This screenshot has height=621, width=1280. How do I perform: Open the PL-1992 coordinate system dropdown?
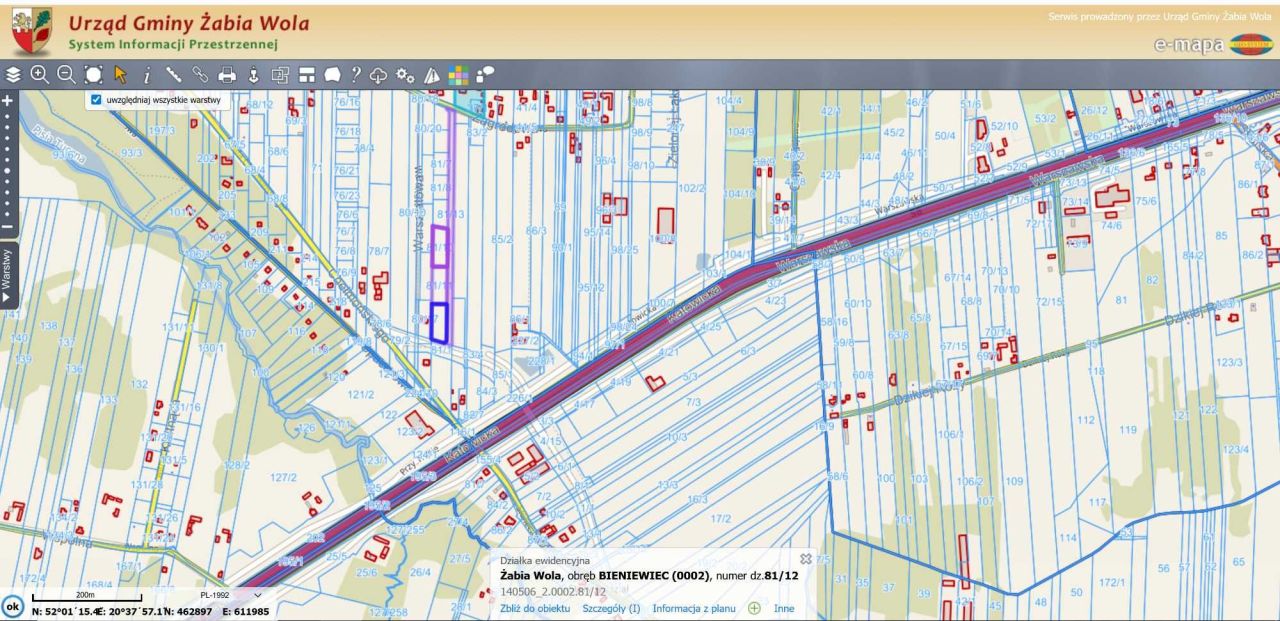coord(230,595)
